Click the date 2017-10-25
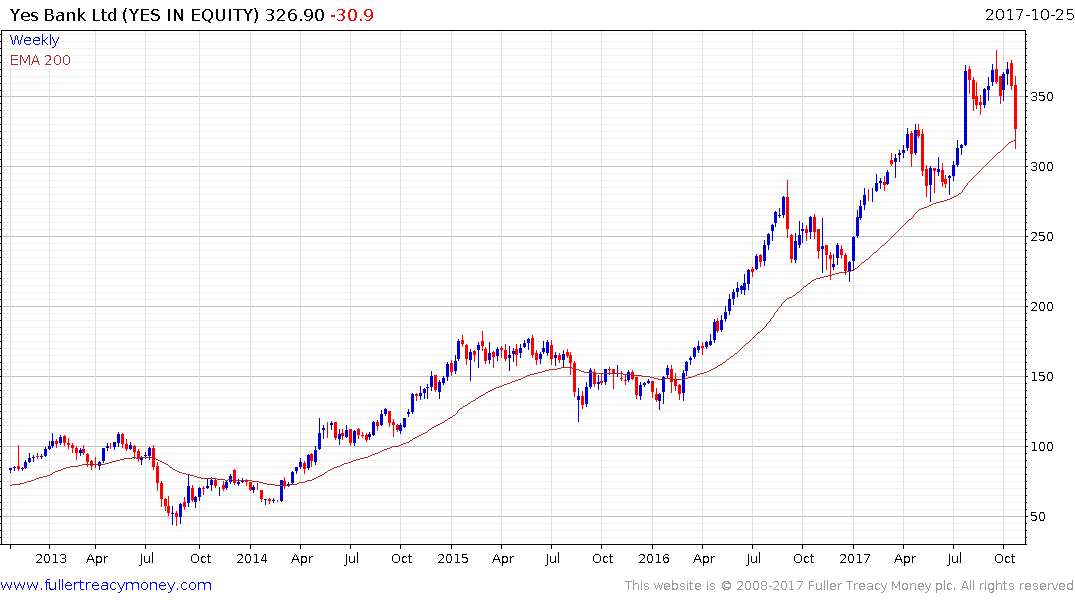Image resolution: width=1075 pixels, height=600 pixels. pyautogui.click(x=1029, y=15)
